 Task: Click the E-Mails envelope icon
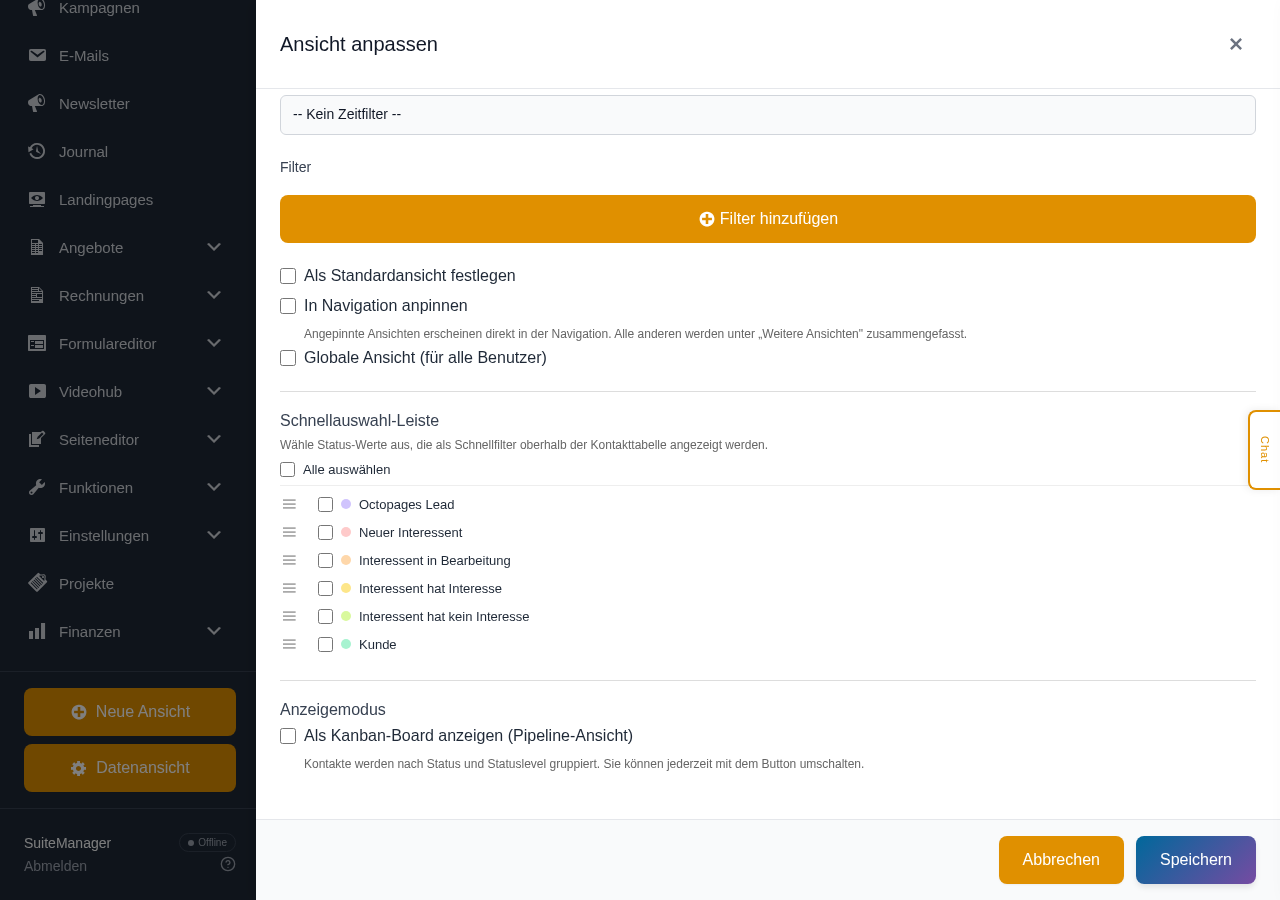37,55
